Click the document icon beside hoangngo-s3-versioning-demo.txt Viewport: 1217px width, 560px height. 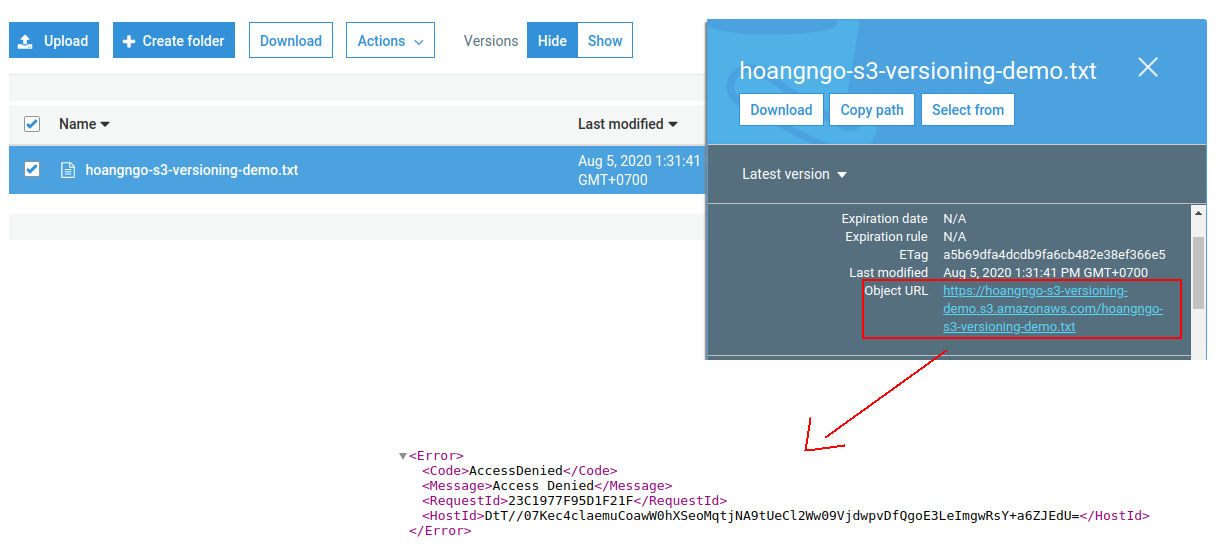[x=68, y=170]
